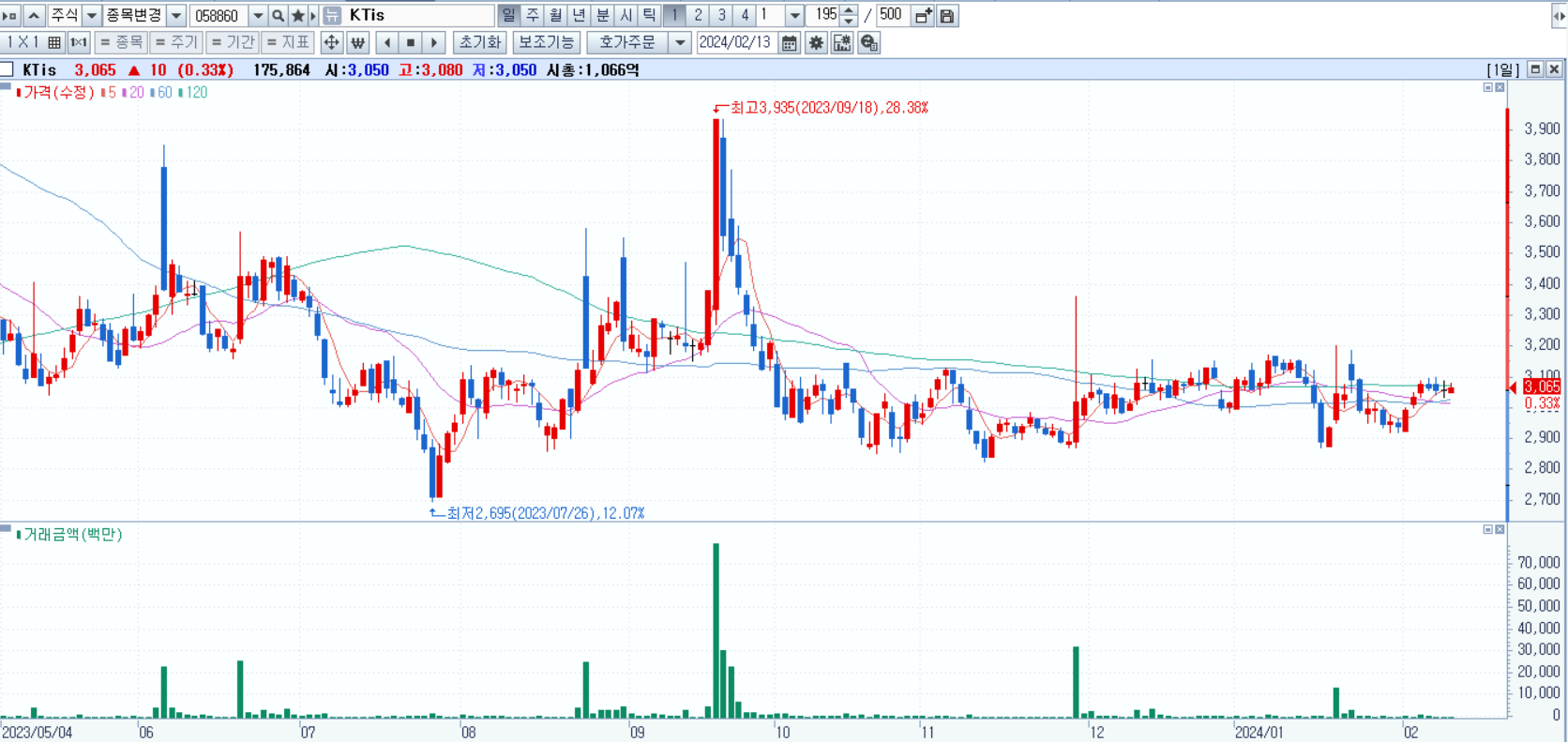Select the four-arrow crosshair move tool
The image size is (1568, 742).
click(x=331, y=42)
